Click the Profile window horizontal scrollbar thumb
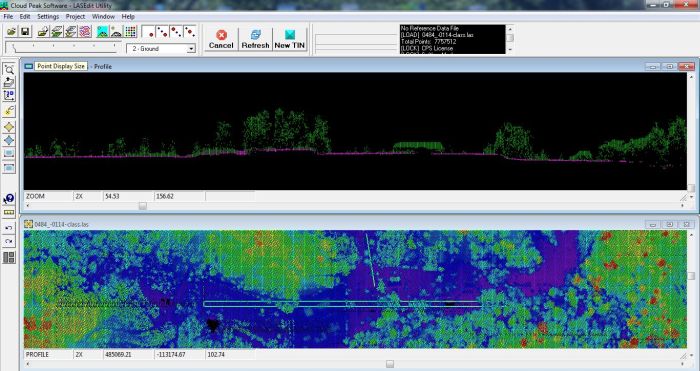This screenshot has width=700, height=371. point(142,206)
